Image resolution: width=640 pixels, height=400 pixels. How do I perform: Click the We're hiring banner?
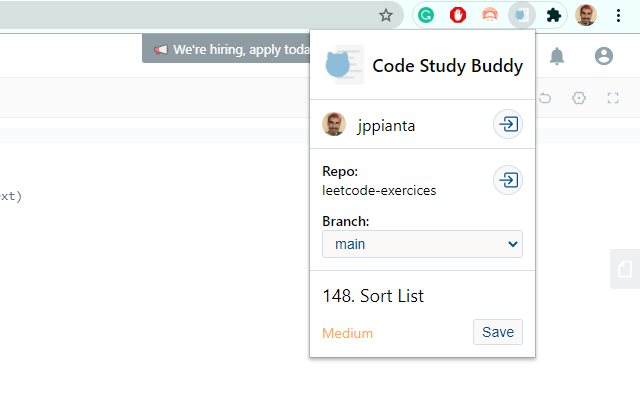click(x=224, y=49)
